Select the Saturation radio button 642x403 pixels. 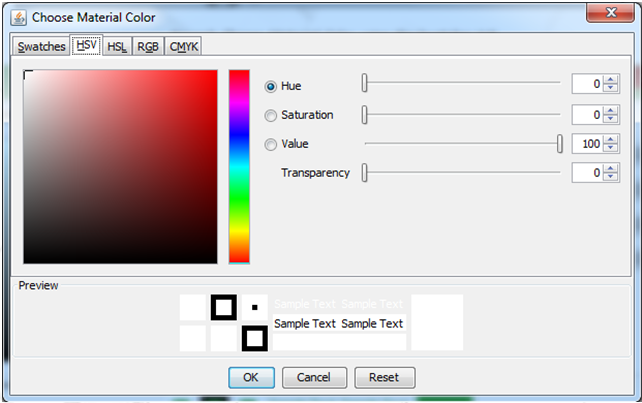point(271,116)
